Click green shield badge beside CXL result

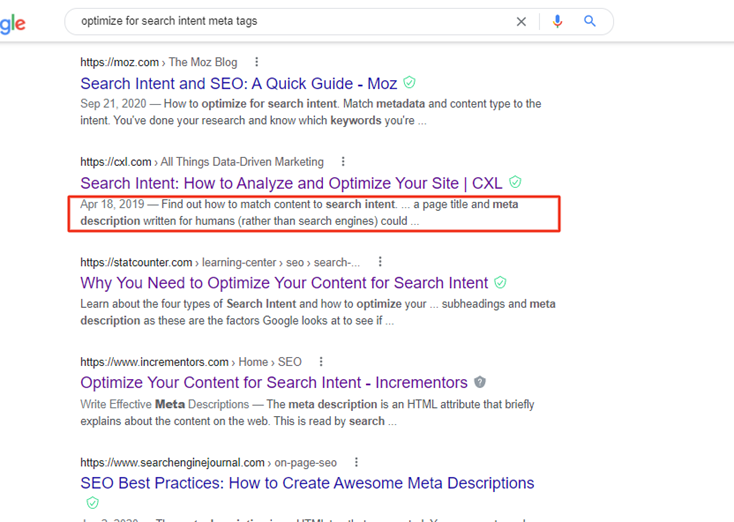pos(515,183)
